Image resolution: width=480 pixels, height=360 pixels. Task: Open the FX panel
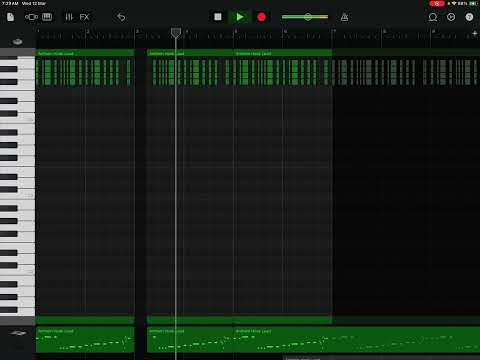click(x=84, y=17)
